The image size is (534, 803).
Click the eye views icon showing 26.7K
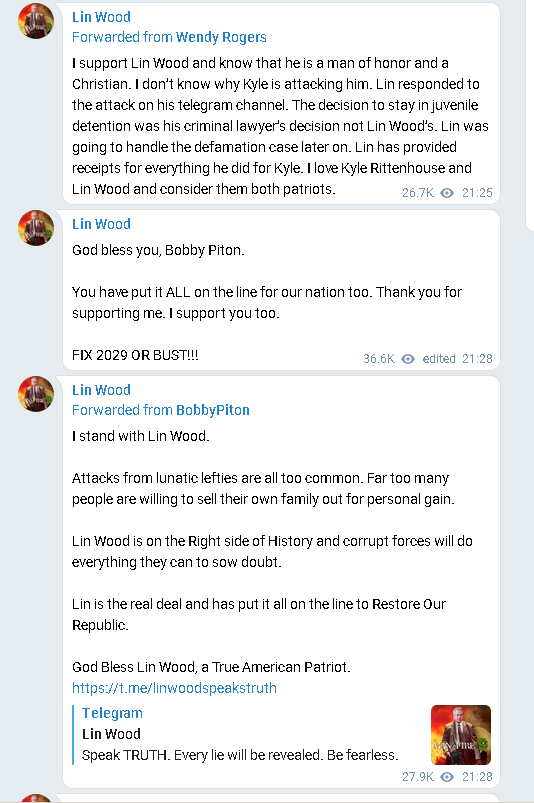point(447,193)
